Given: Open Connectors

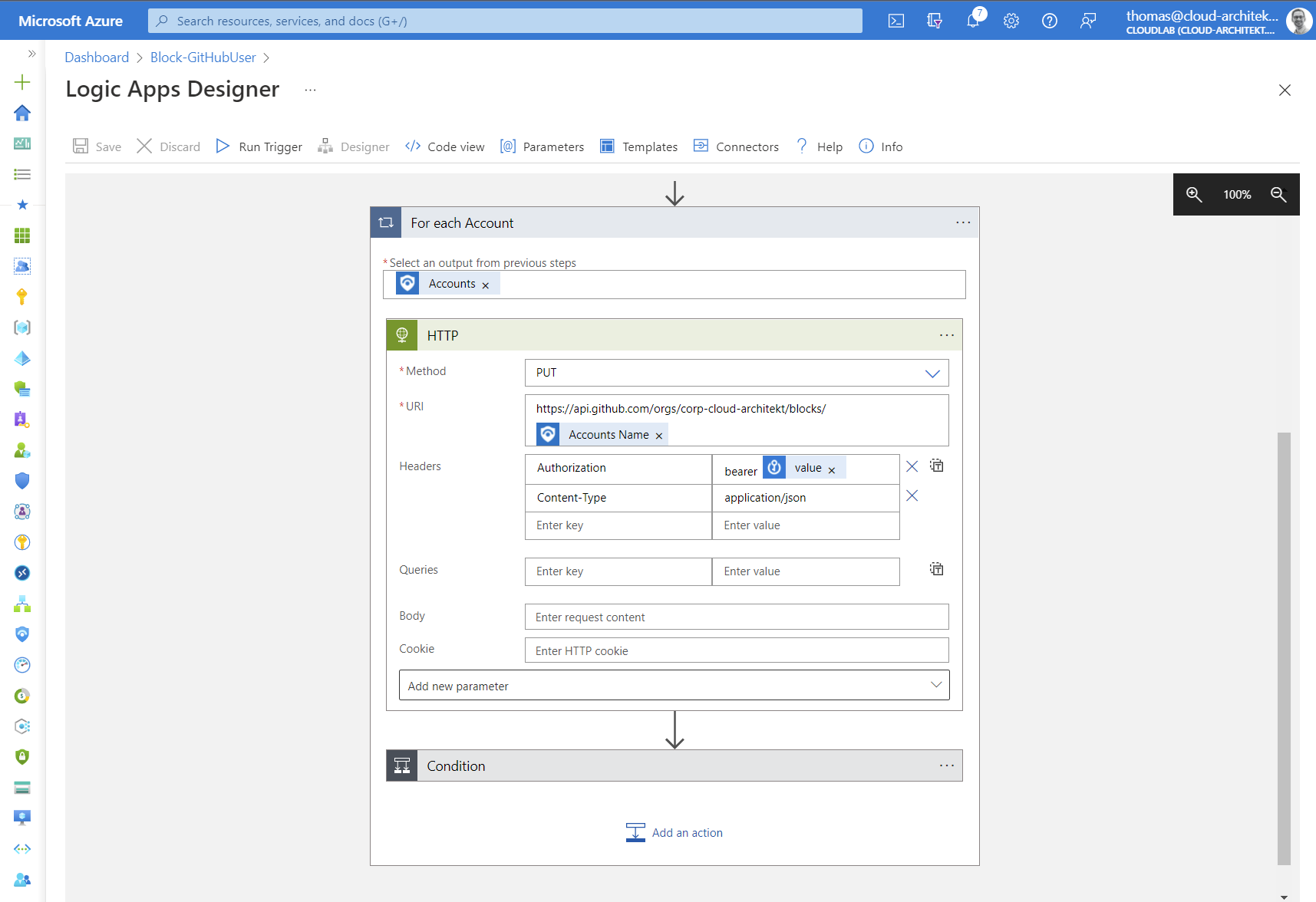Looking at the screenshot, I should (736, 146).
